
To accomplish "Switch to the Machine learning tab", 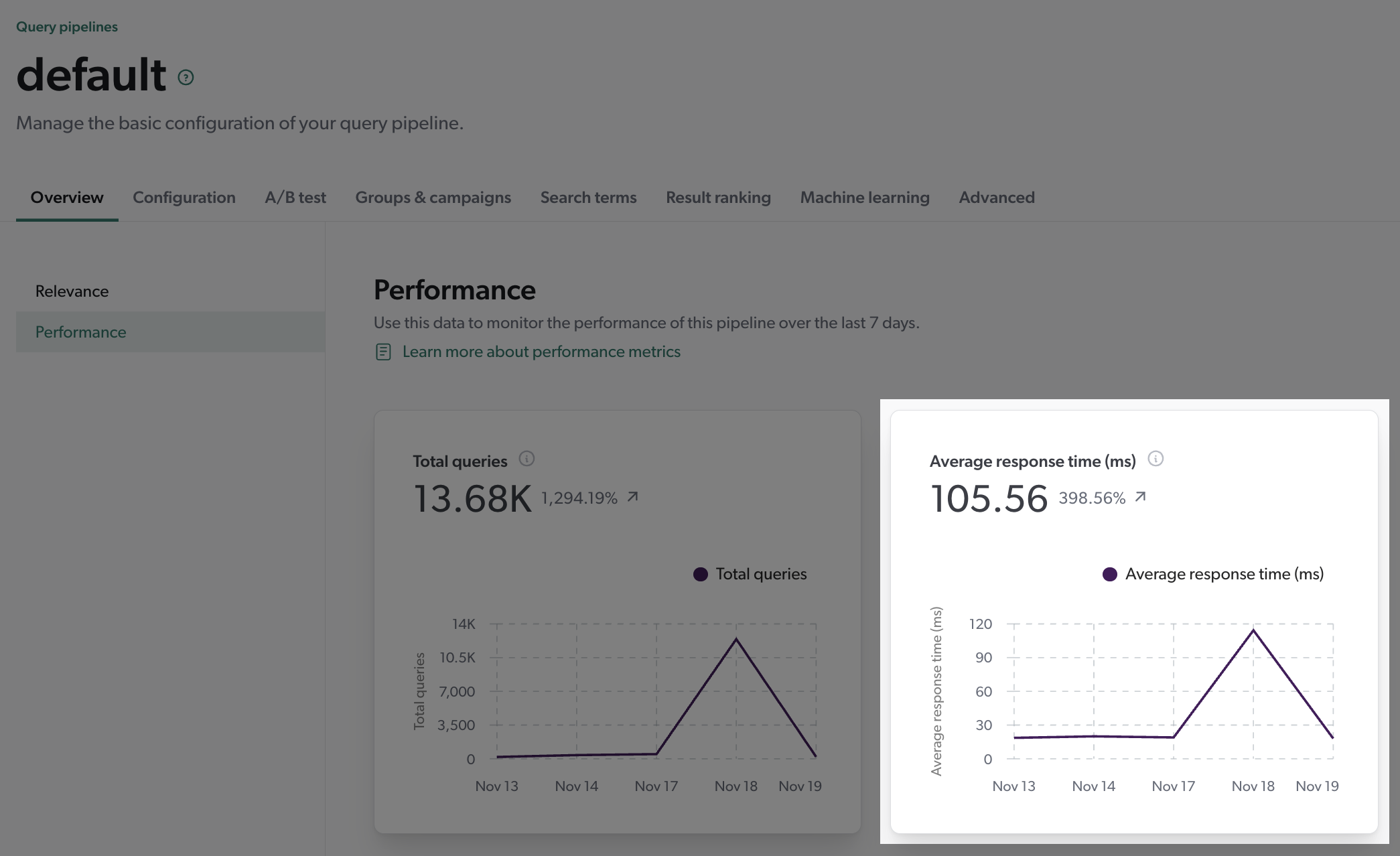I will pyautogui.click(x=864, y=197).
